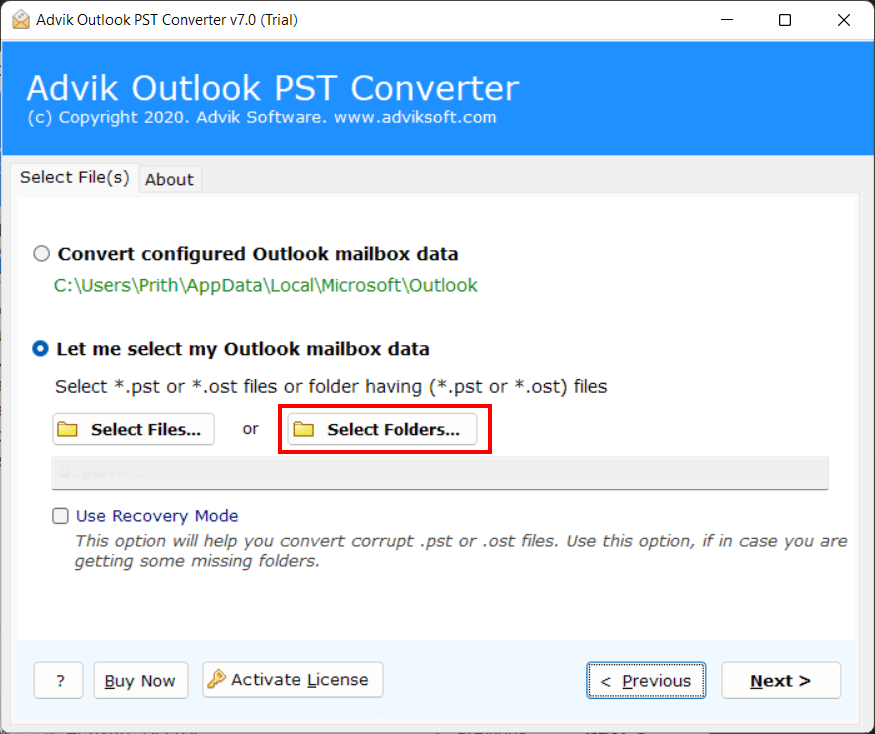This screenshot has width=875, height=734.
Task: Click the Activate License button
Action: point(292,680)
